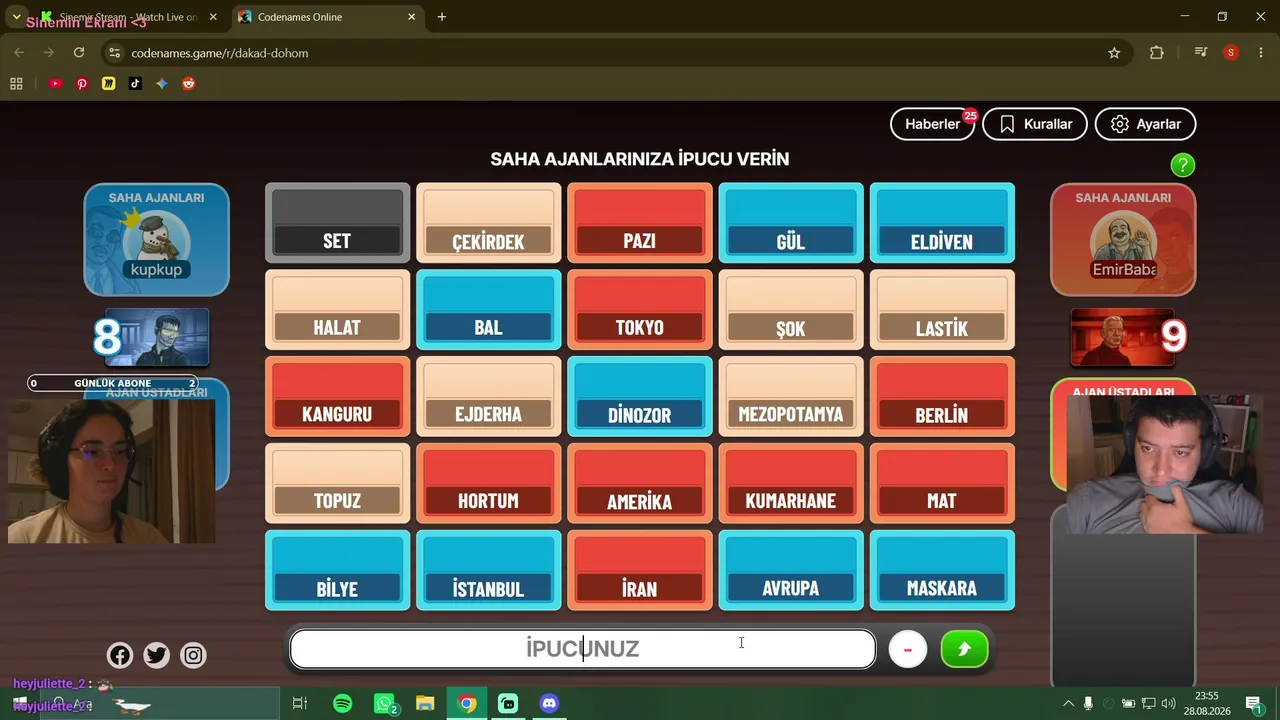Click the taskbar clock showing 23:55
Screen dimensions: 1280x720
point(1207,703)
